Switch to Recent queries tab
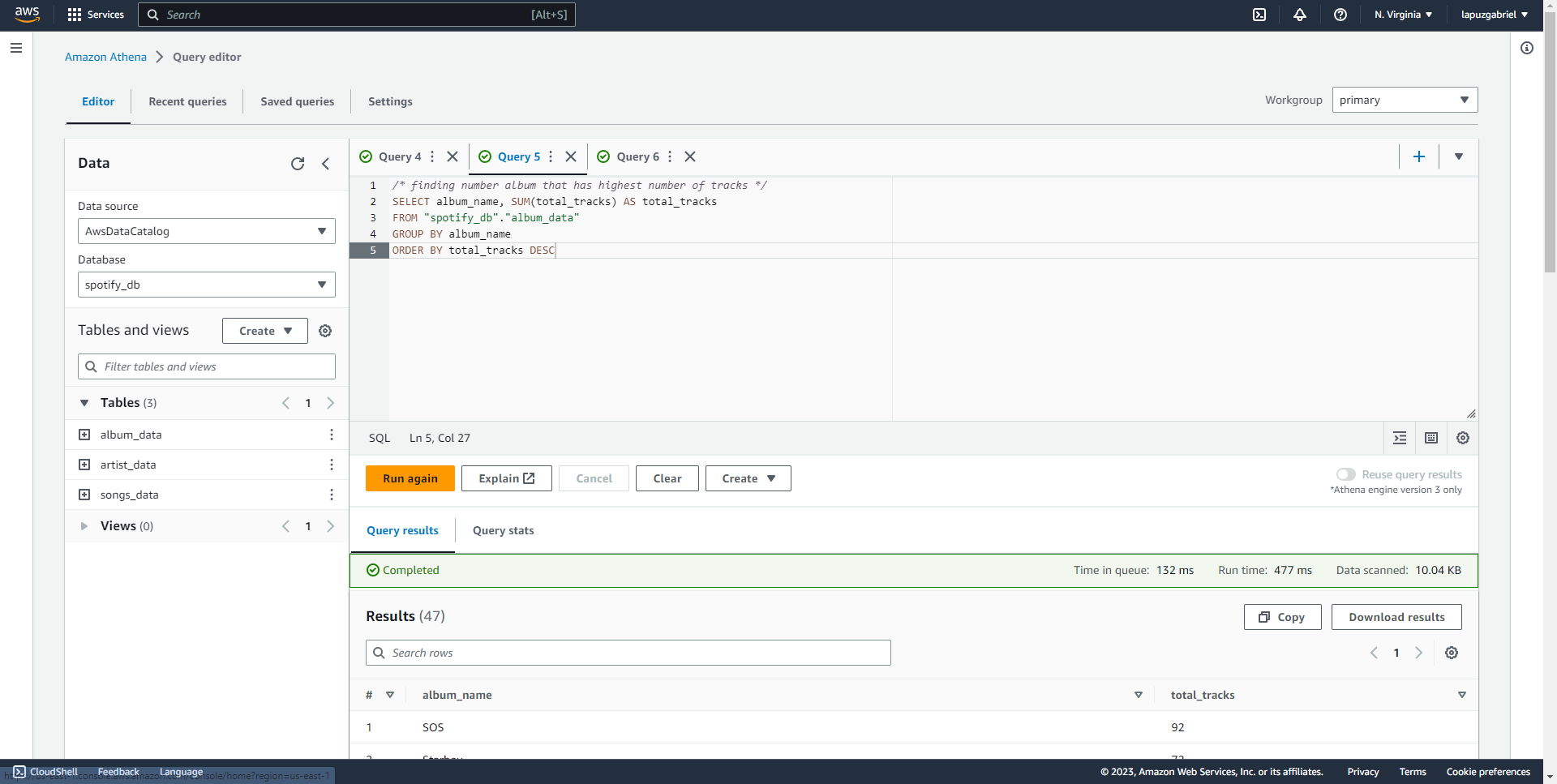Image resolution: width=1557 pixels, height=784 pixels. pos(187,101)
